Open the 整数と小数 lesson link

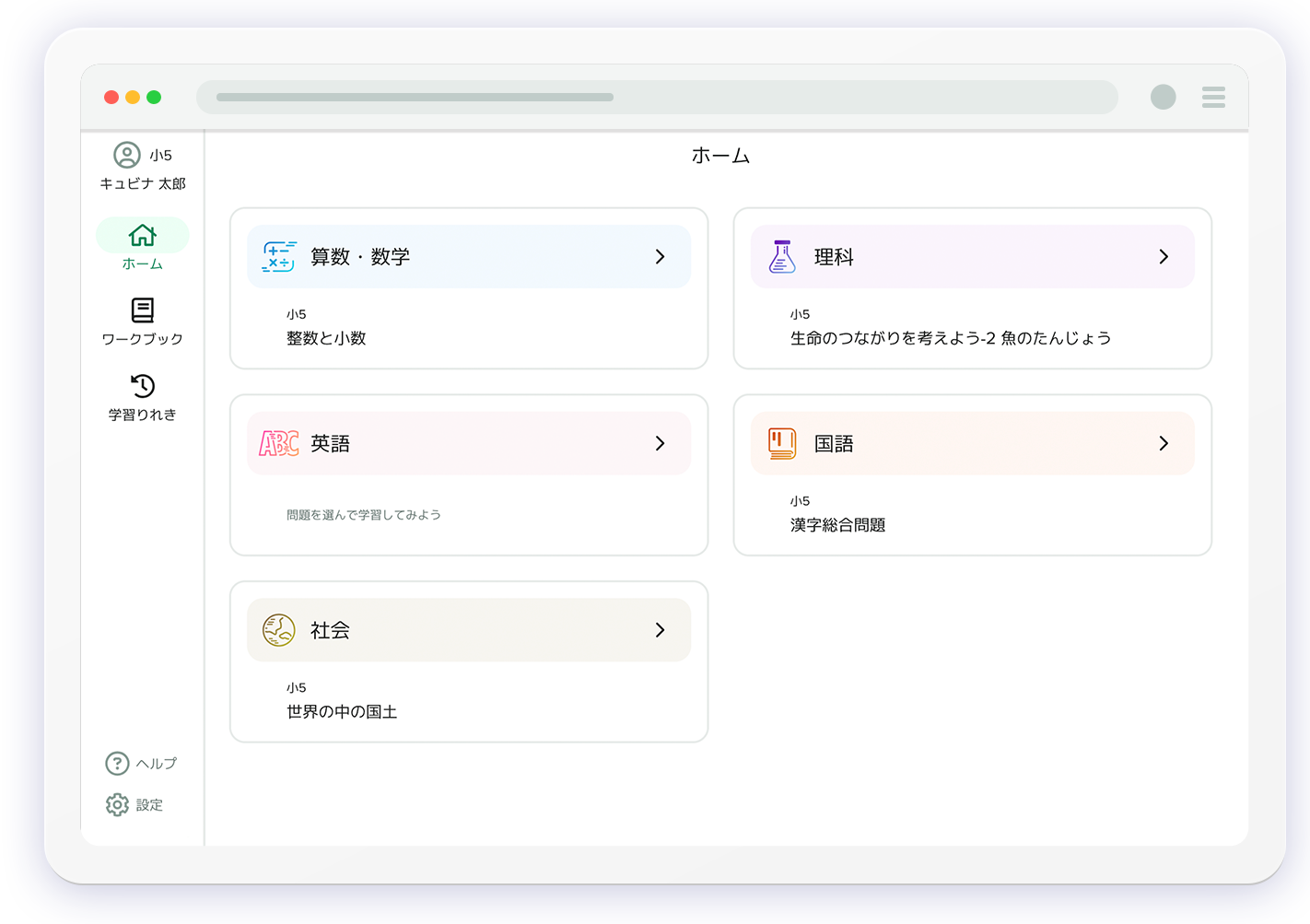[326, 338]
